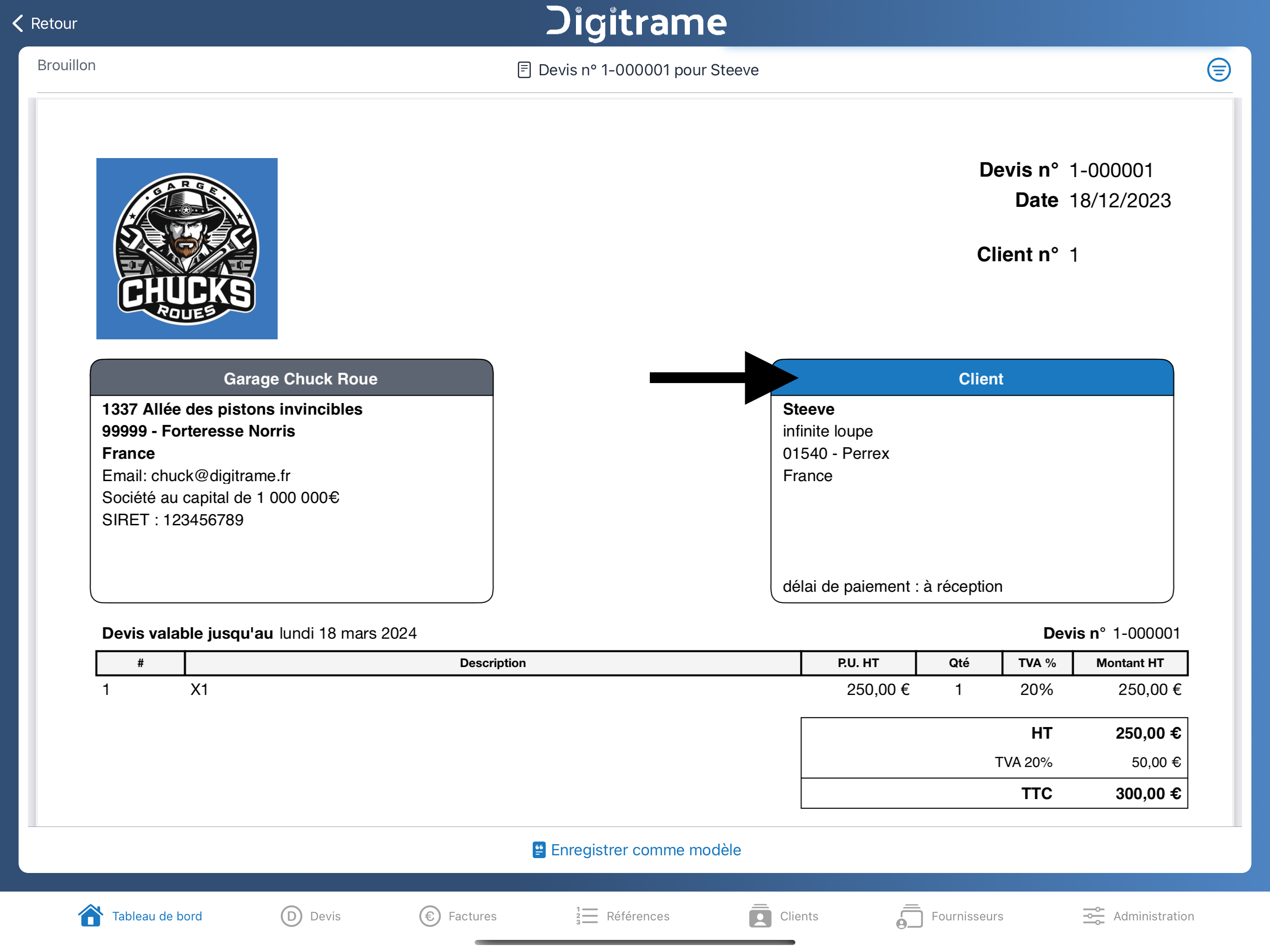Click the Clients person icon
Screen dimensions: 1270x952
tap(760, 916)
